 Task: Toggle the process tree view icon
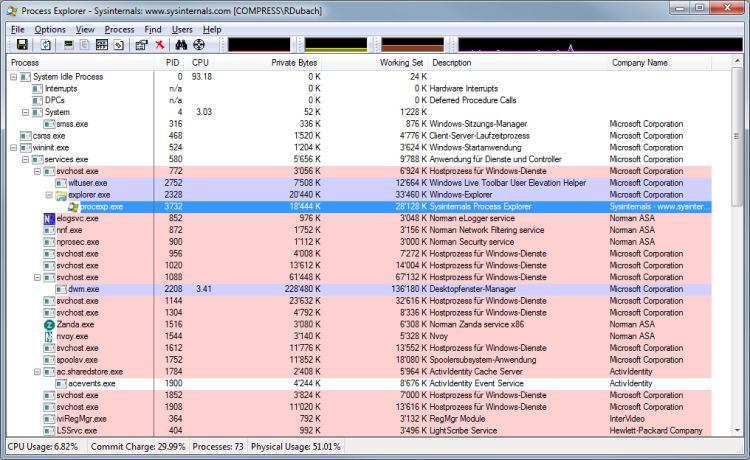85,45
